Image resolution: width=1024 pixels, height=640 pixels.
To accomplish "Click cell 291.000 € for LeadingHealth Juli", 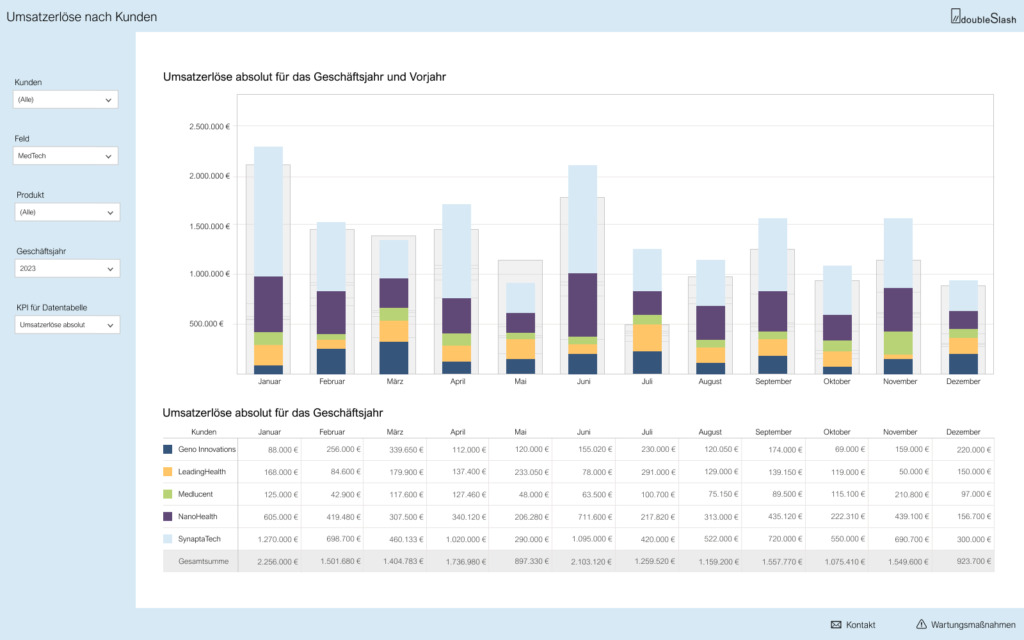I will [x=658, y=472].
